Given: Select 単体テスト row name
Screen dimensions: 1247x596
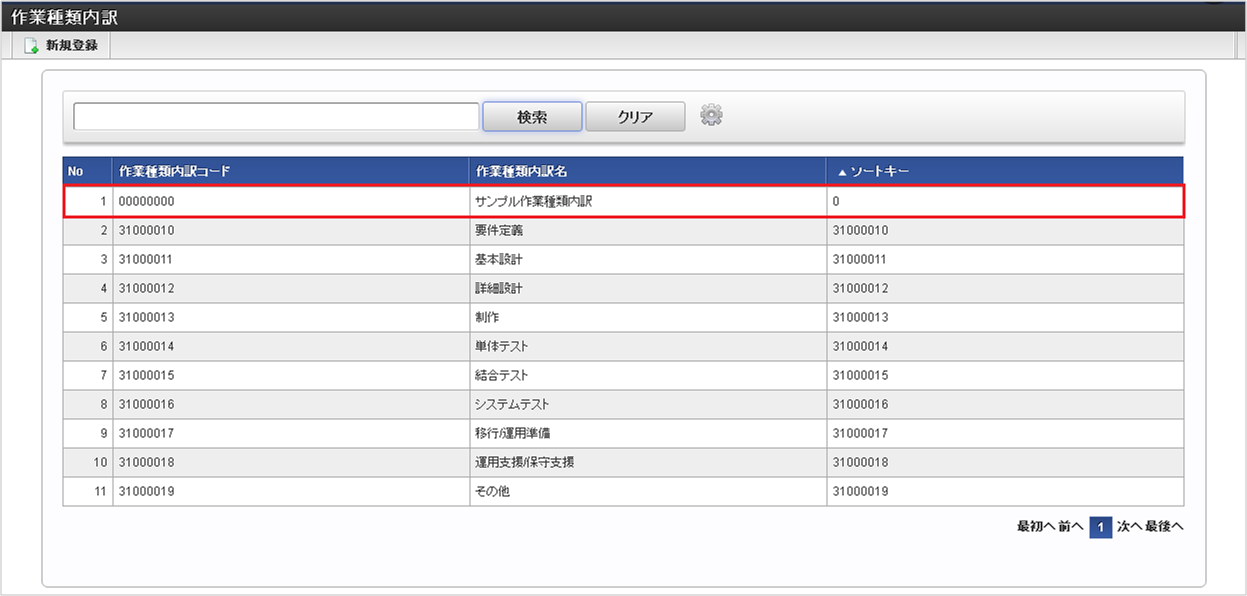Looking at the screenshot, I should (502, 347).
